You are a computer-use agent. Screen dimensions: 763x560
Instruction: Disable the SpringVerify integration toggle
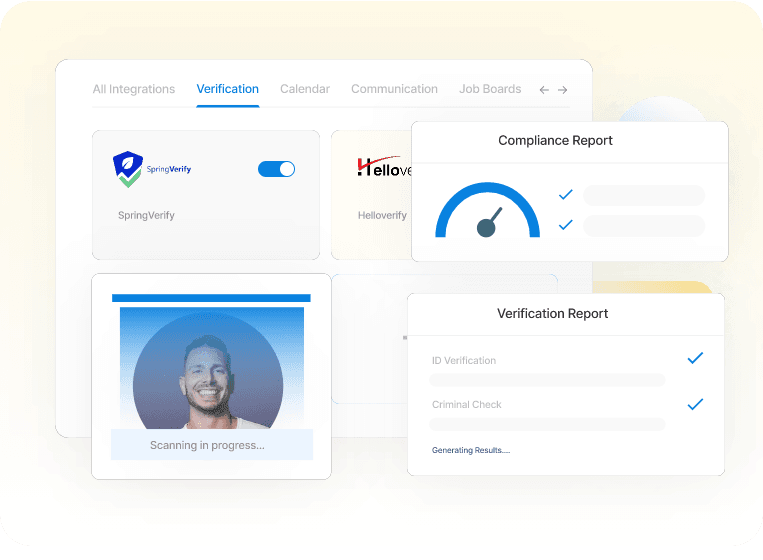pyautogui.click(x=277, y=169)
